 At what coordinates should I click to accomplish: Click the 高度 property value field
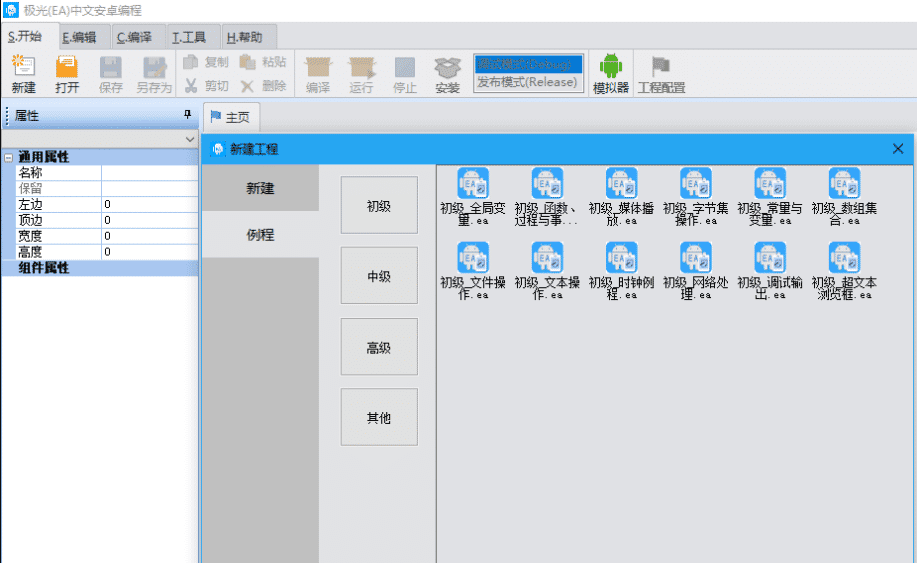(x=150, y=251)
